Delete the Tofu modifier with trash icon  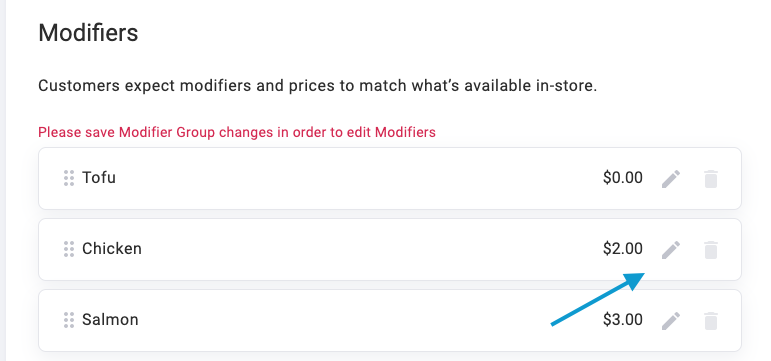711,179
